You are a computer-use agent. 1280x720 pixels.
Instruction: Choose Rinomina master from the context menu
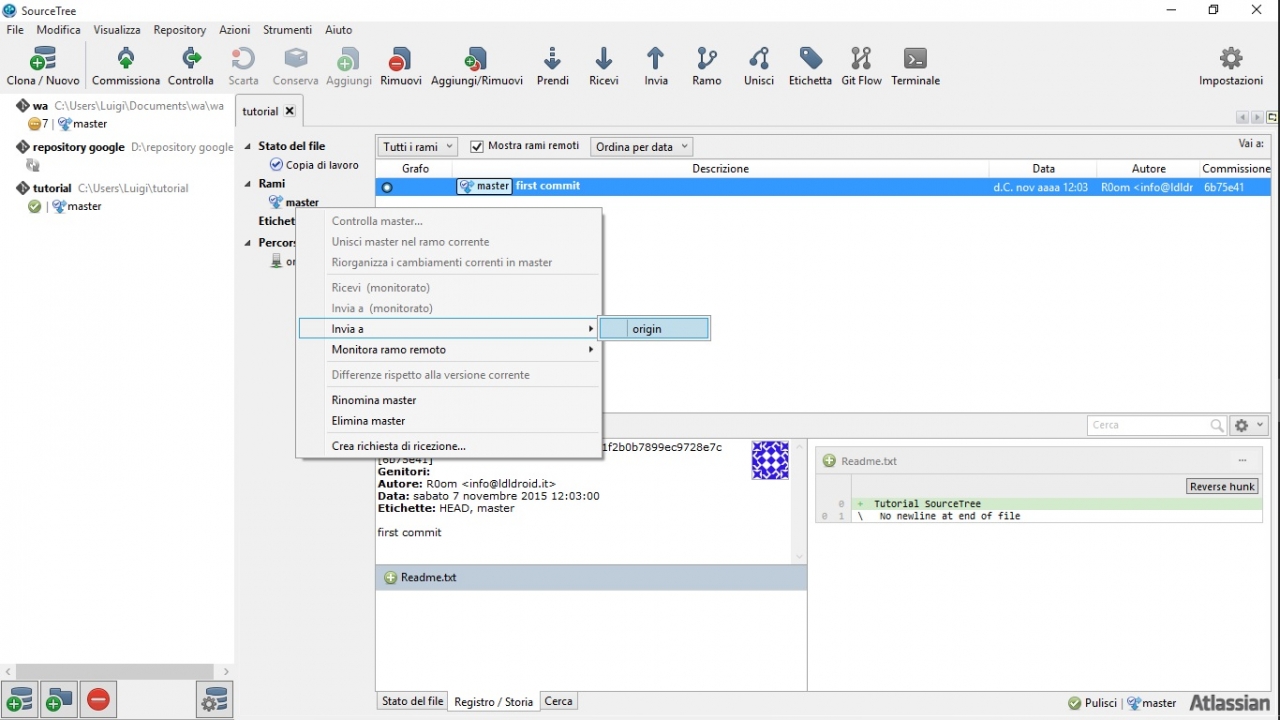coord(448,400)
